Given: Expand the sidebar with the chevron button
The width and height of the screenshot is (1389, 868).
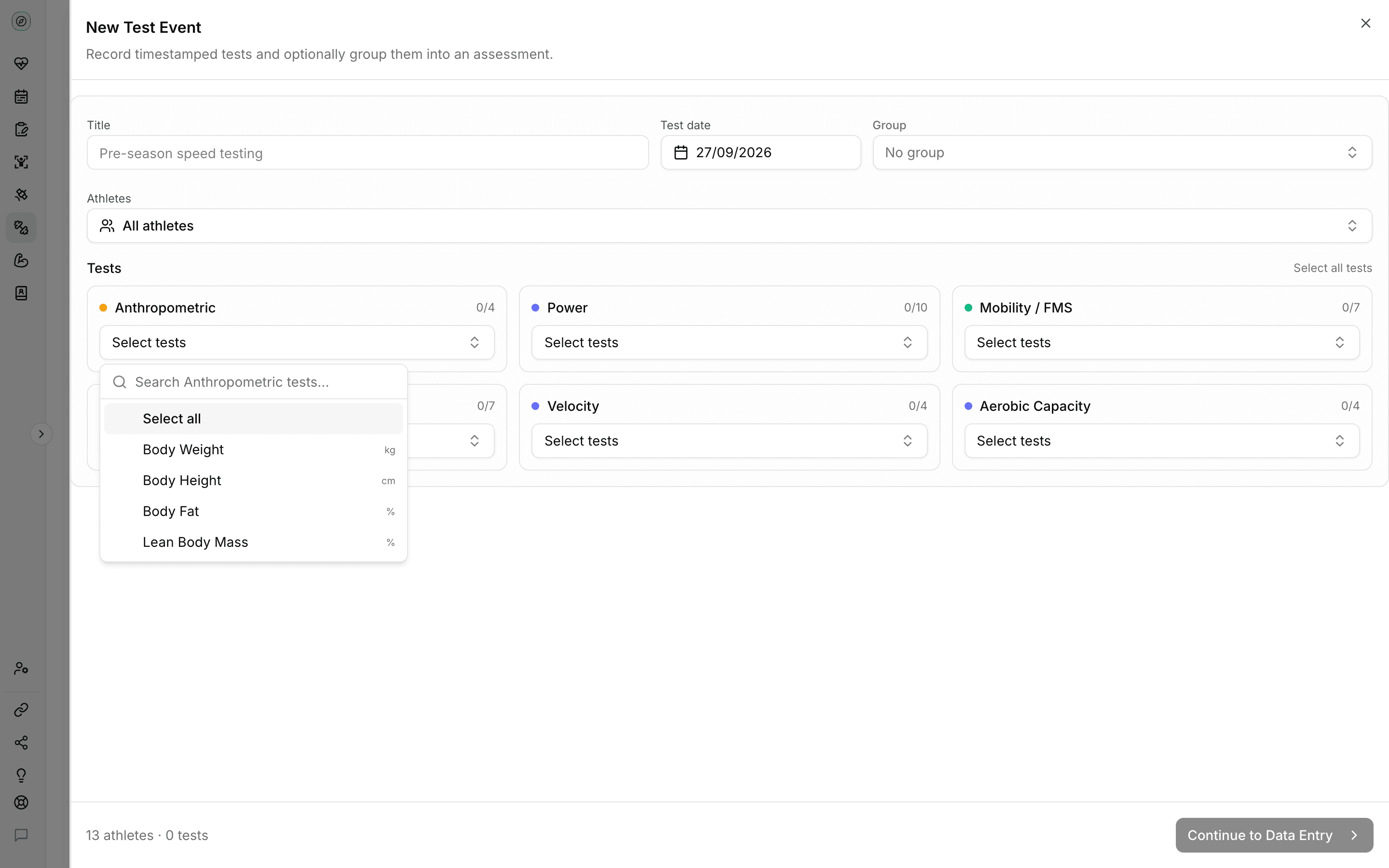Looking at the screenshot, I should click(x=41, y=434).
